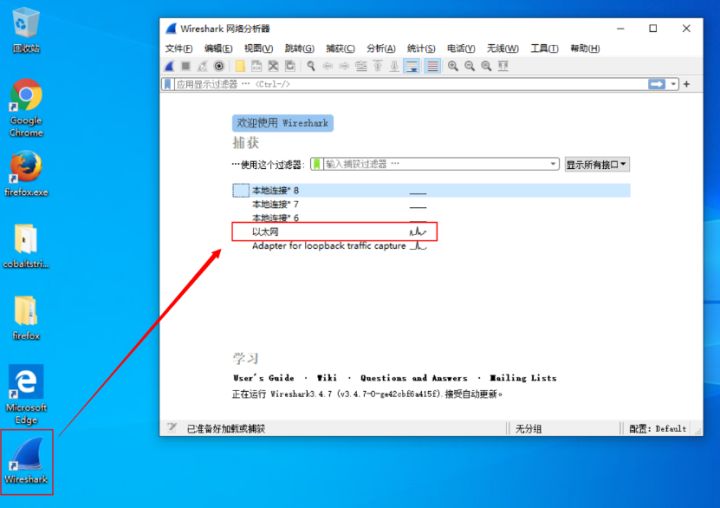The height and width of the screenshot is (508, 720).
Task: Click the apply display filter arrow button
Action: [657, 84]
